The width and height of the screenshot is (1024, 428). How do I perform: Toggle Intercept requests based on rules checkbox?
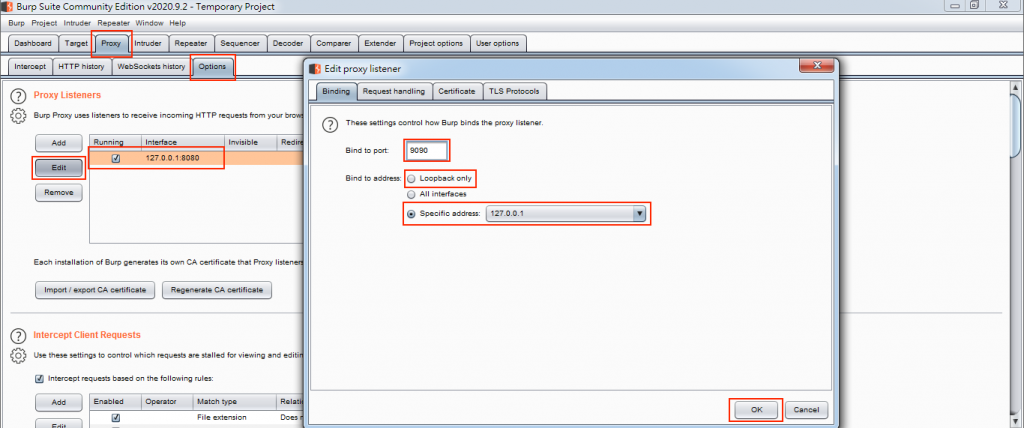[39, 378]
